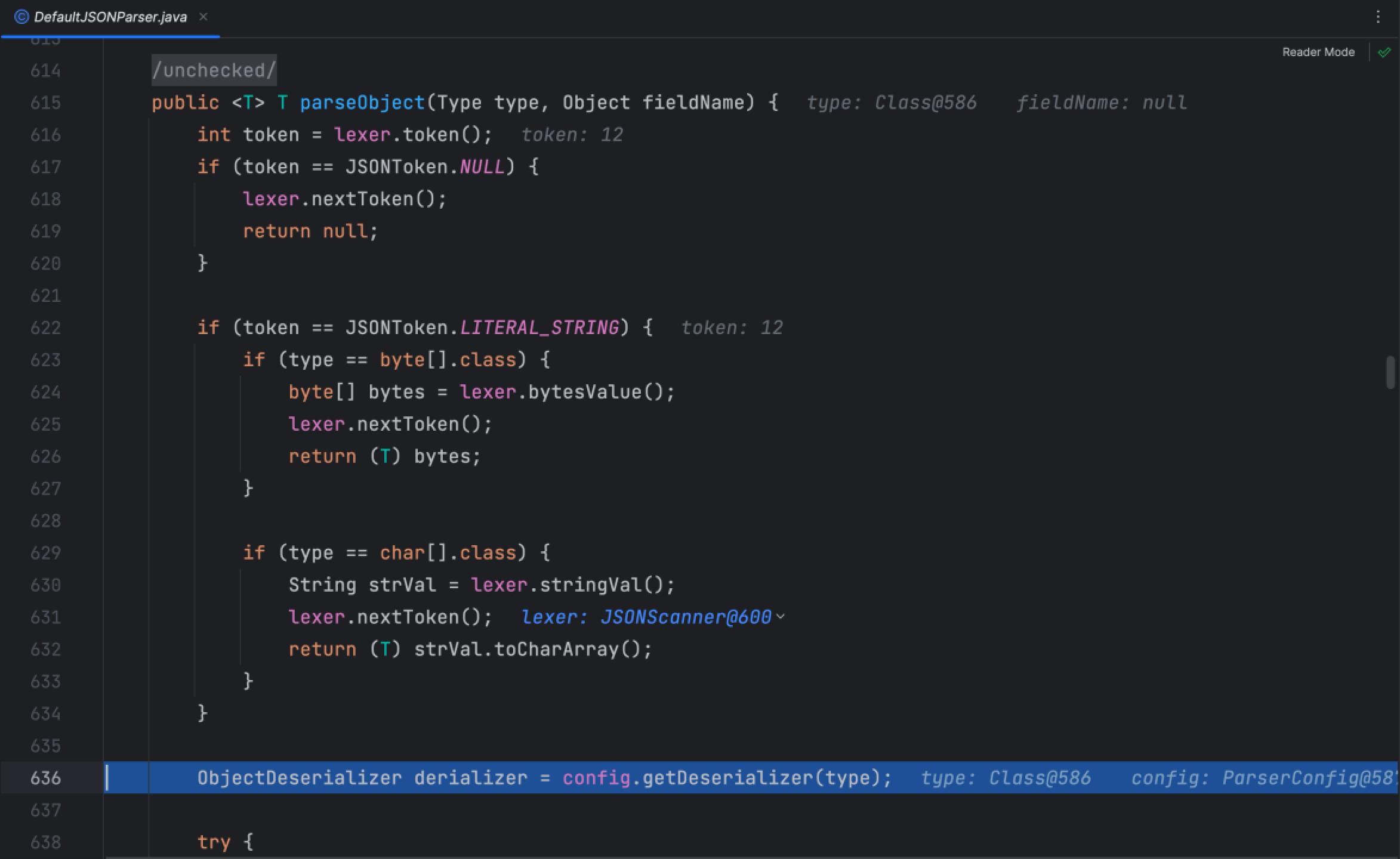Toggle Reader Mode

point(1318,52)
